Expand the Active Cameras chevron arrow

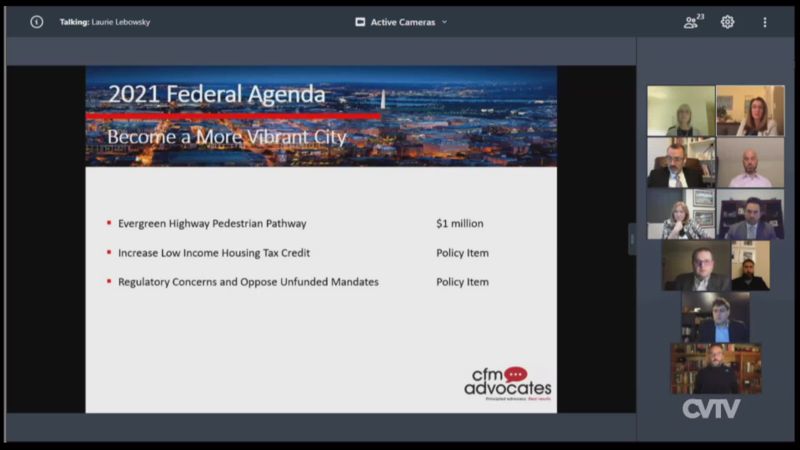coord(445,21)
